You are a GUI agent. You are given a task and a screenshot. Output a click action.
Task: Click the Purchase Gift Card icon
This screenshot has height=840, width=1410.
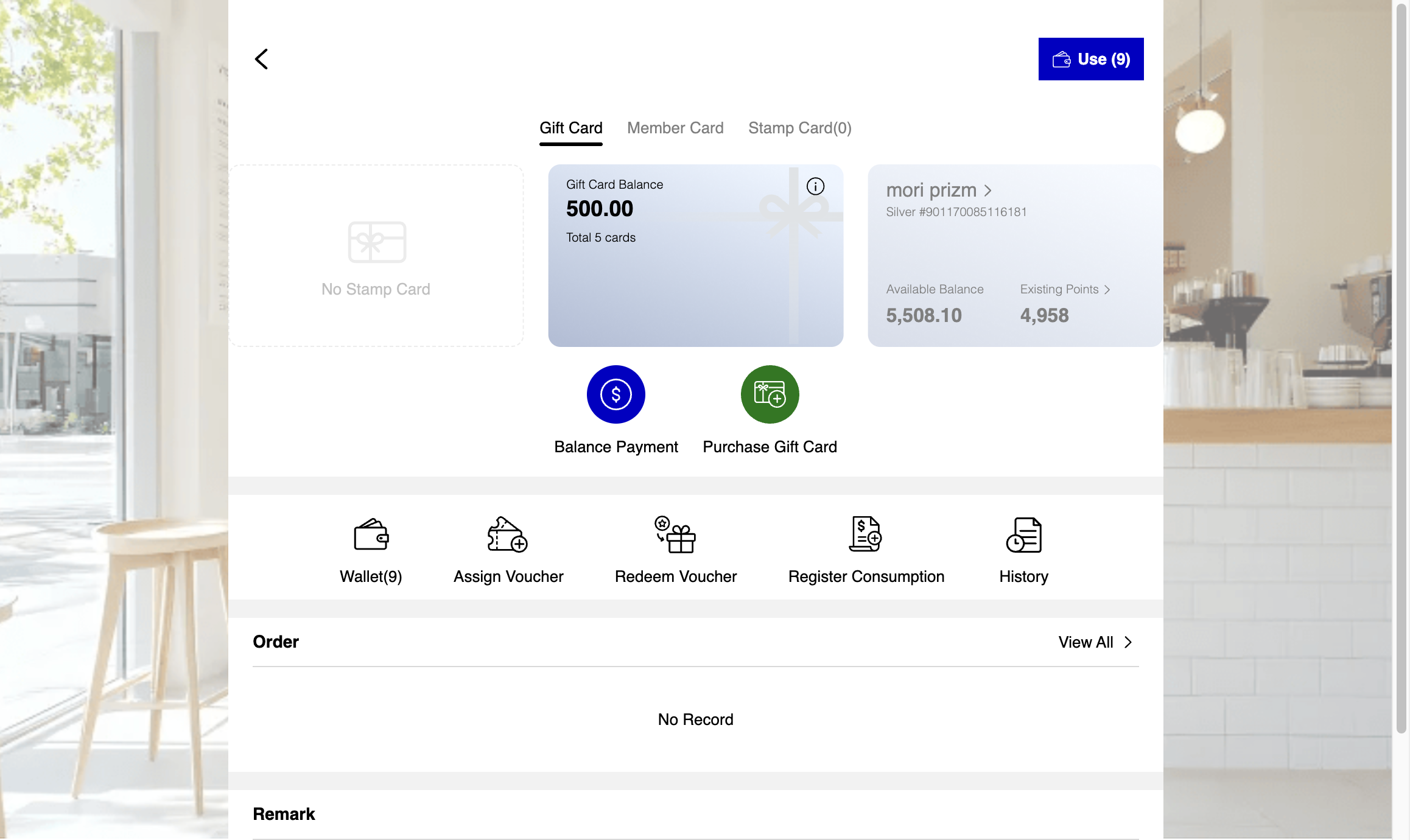[x=770, y=394]
